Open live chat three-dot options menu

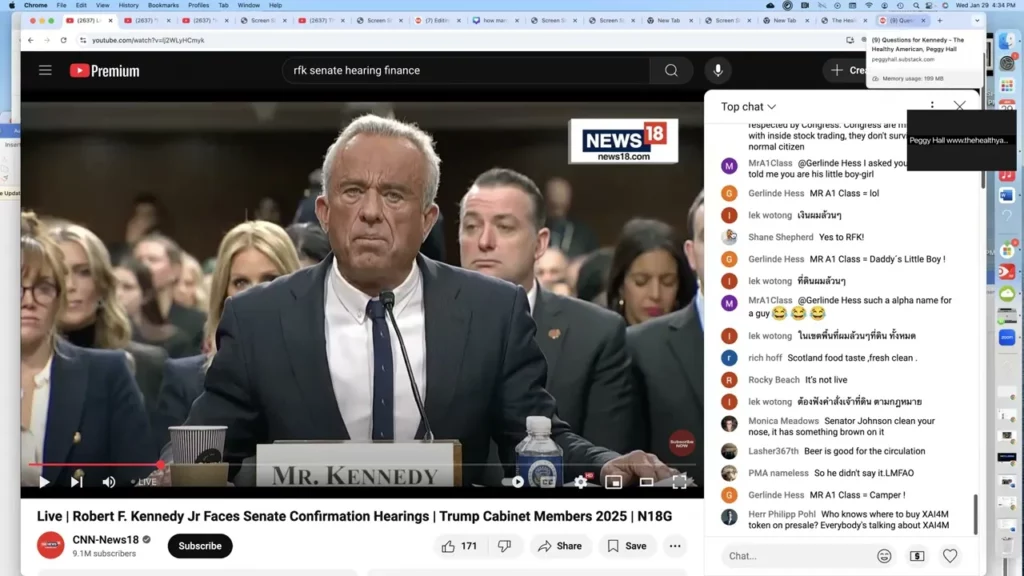[932, 106]
